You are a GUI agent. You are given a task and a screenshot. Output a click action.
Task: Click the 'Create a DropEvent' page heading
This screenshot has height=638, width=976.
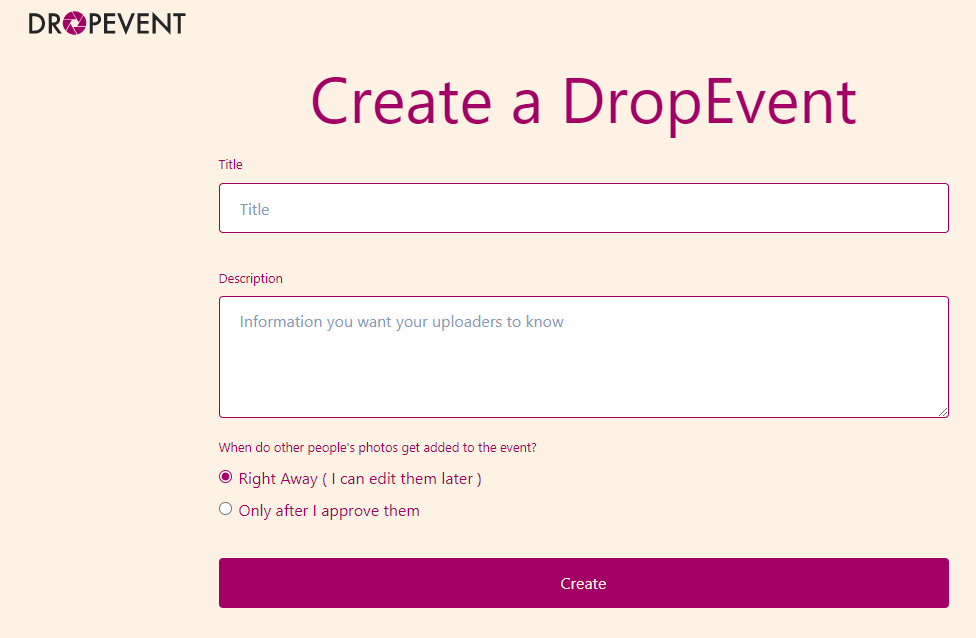point(583,100)
